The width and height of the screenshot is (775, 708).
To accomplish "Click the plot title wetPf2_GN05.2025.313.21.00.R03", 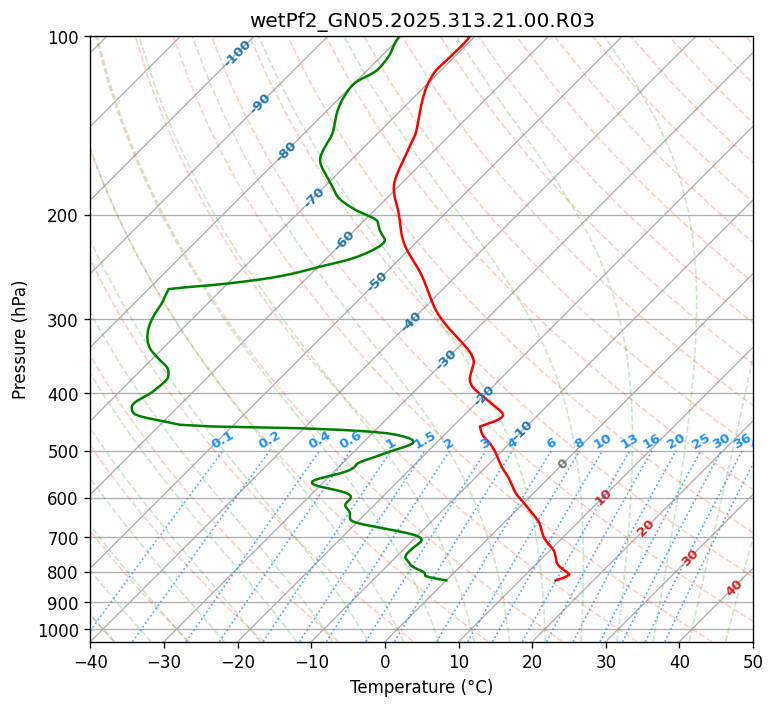I will [x=421, y=20].
